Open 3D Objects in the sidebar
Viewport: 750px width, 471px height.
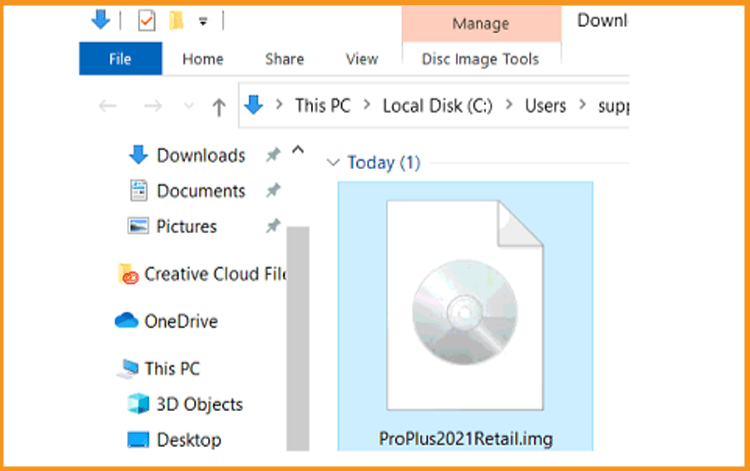[200, 405]
